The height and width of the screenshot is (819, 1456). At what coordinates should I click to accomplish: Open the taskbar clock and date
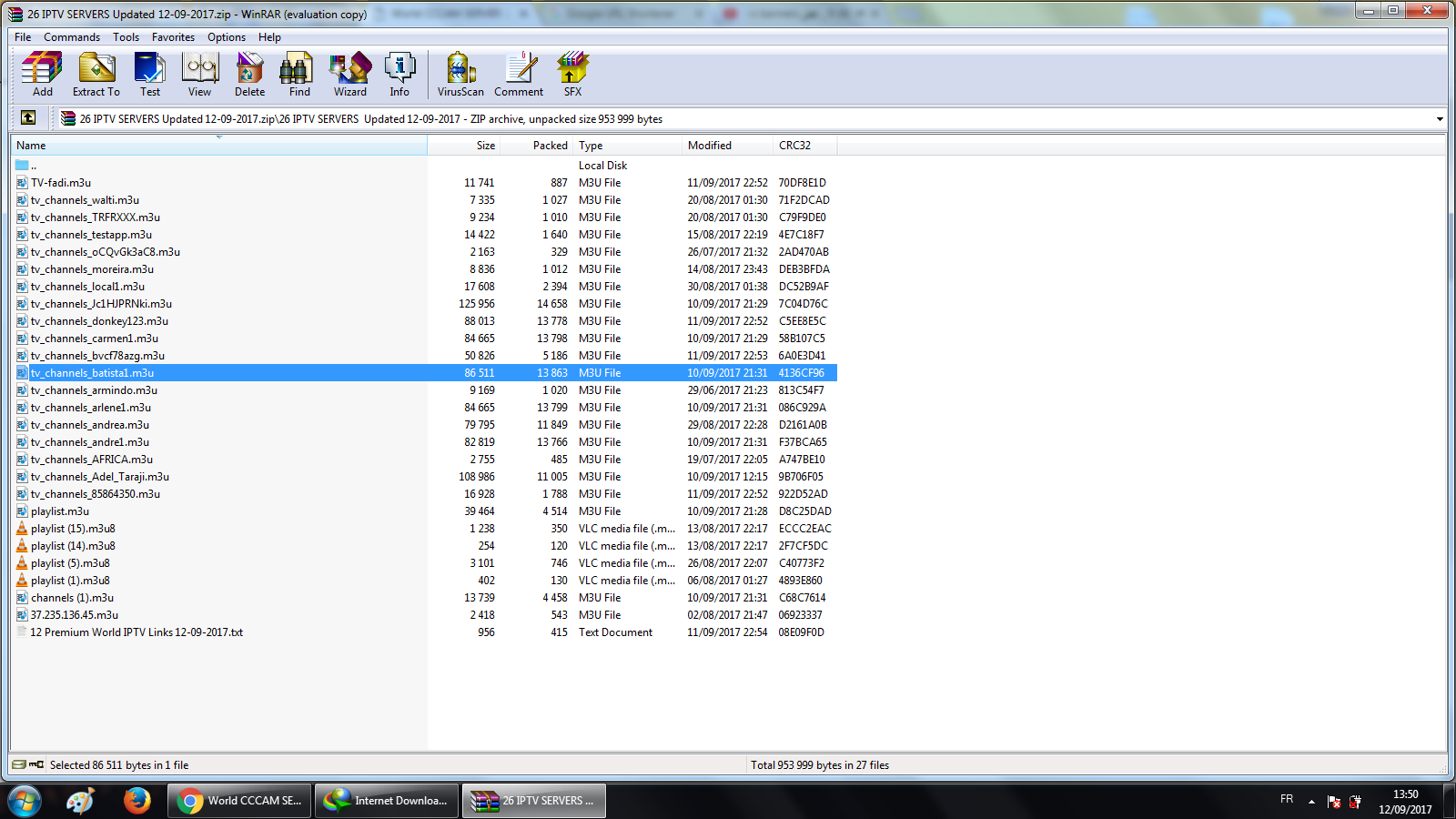point(1405,802)
